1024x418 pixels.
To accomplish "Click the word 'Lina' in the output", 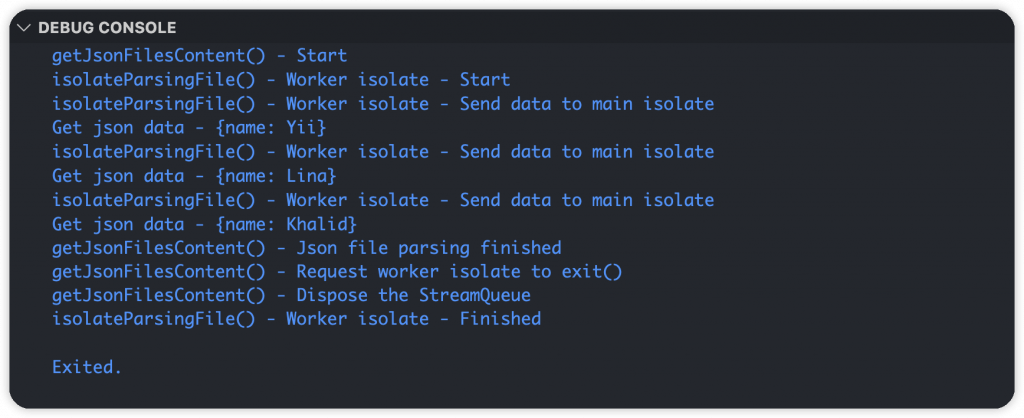I will pyautogui.click(x=306, y=176).
